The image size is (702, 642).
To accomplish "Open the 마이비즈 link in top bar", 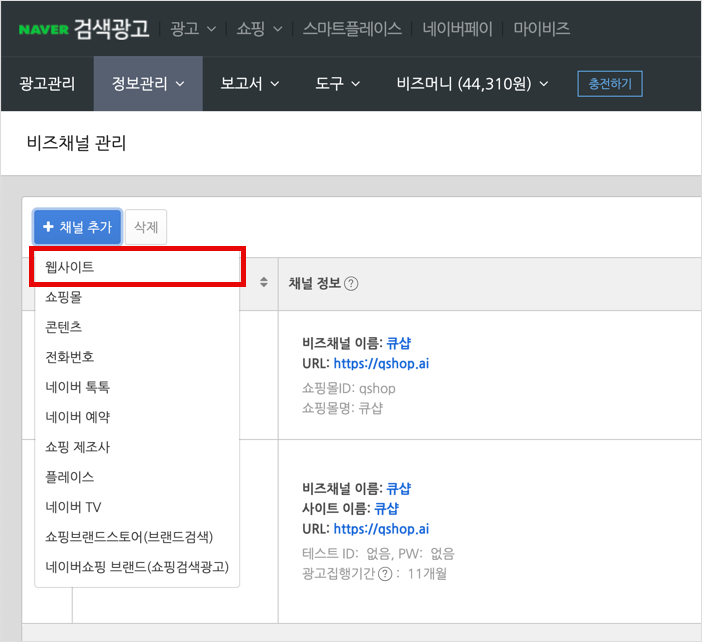I will coord(542,29).
